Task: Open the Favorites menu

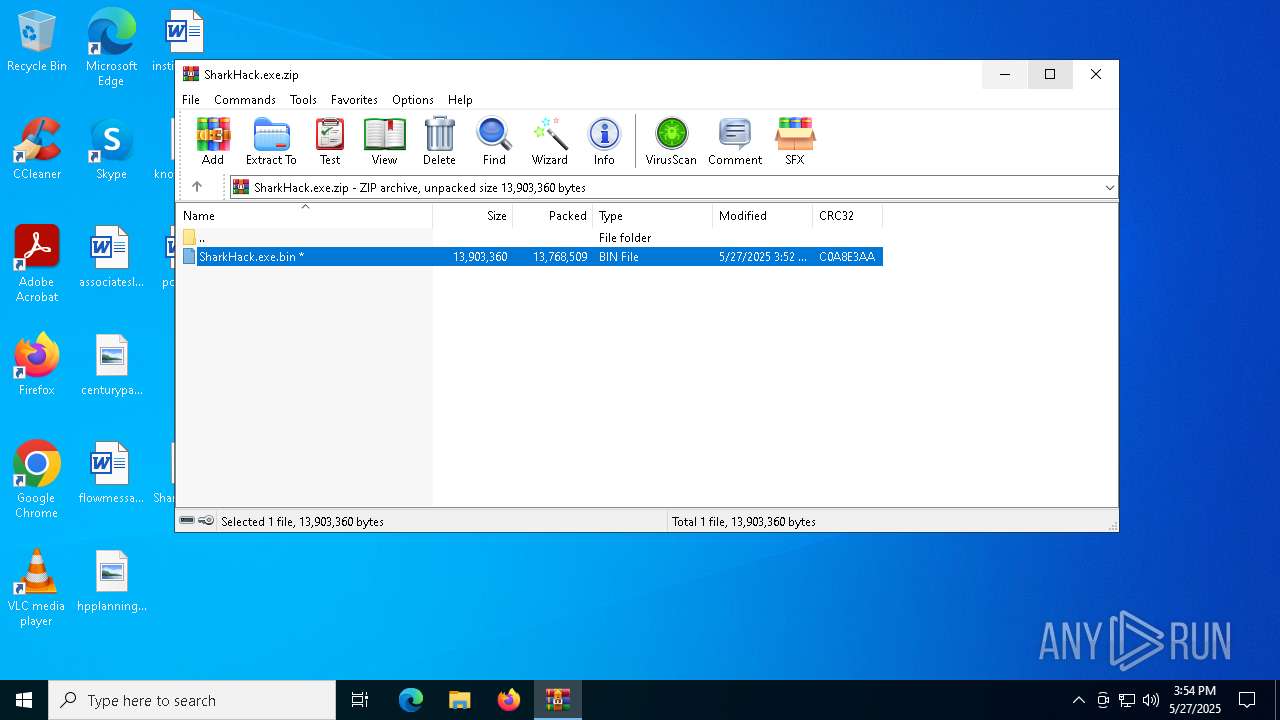Action: (354, 100)
